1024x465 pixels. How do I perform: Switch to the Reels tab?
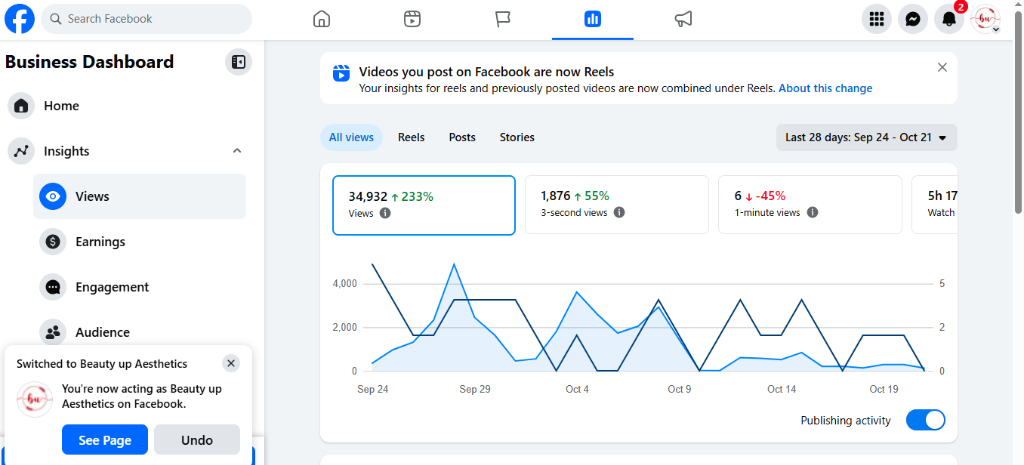(x=411, y=137)
